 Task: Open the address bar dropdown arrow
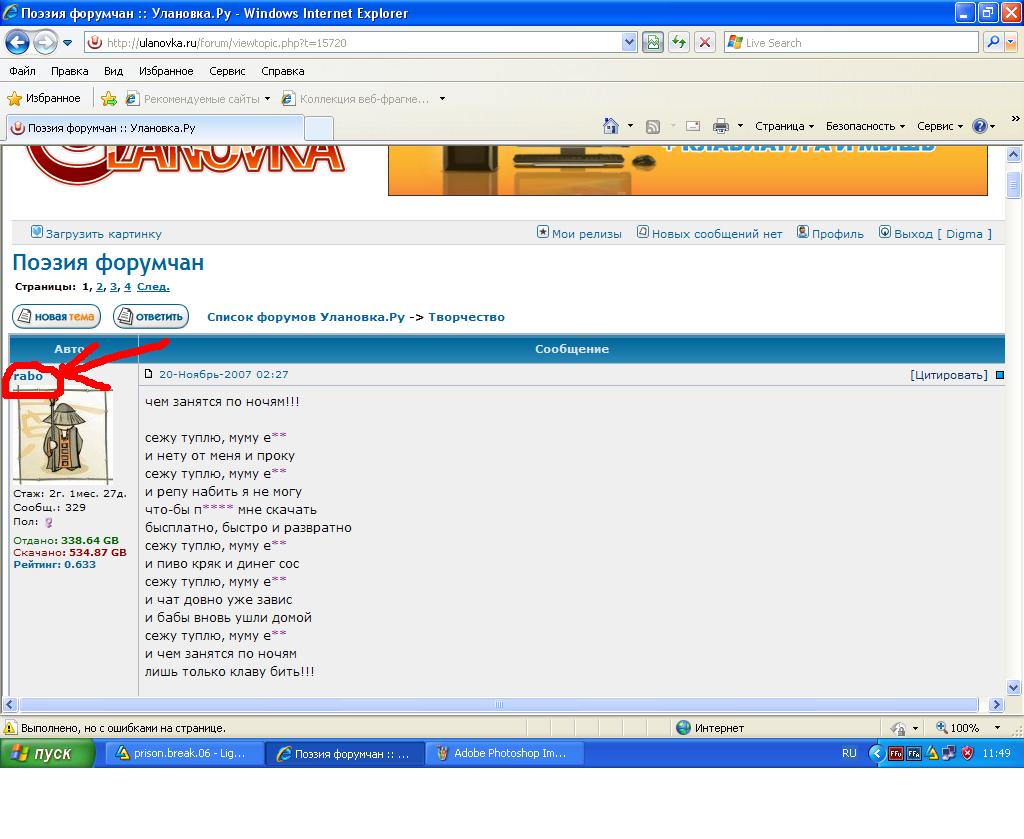pos(629,42)
